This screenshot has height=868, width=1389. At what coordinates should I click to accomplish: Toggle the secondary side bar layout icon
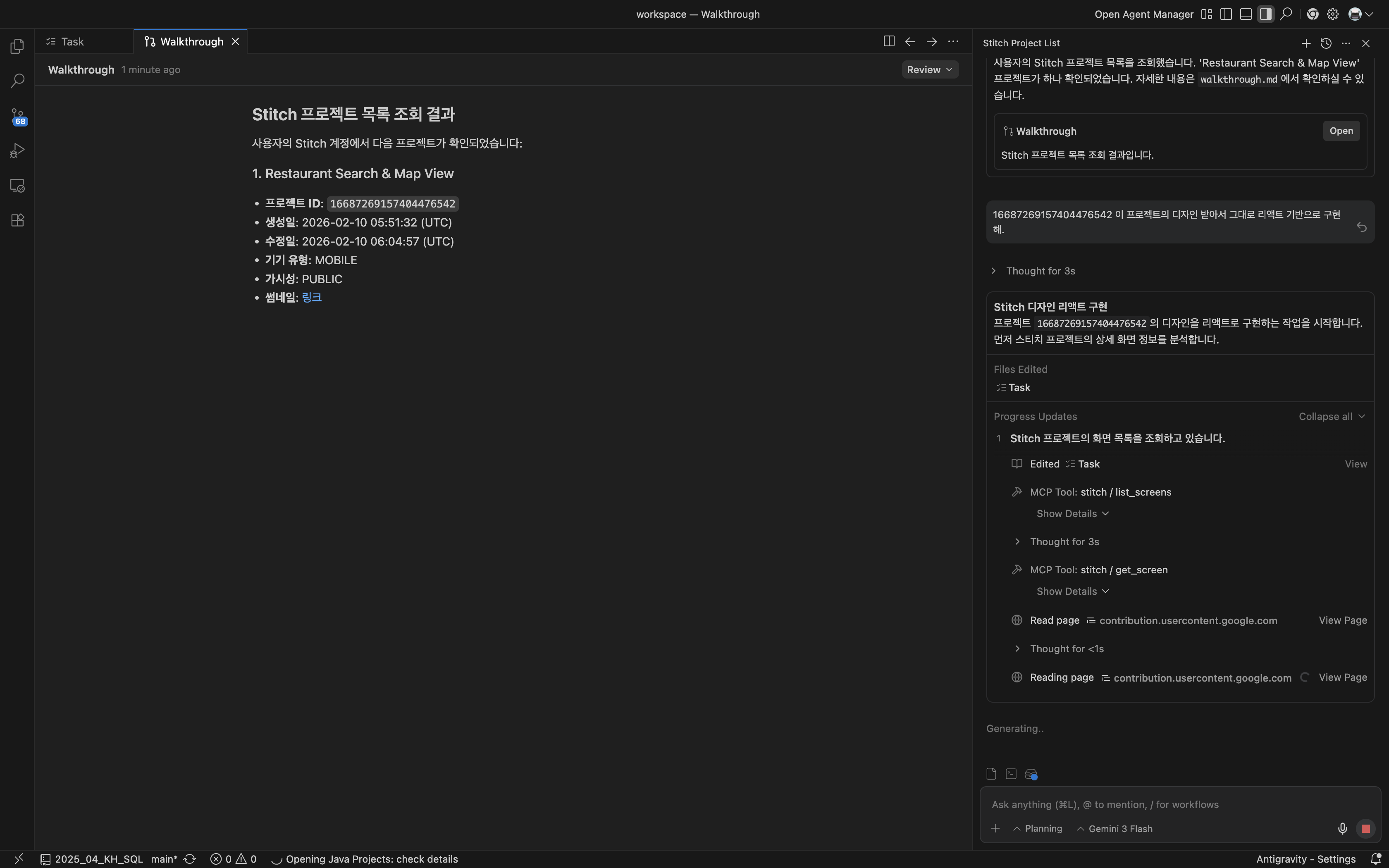point(1265,14)
